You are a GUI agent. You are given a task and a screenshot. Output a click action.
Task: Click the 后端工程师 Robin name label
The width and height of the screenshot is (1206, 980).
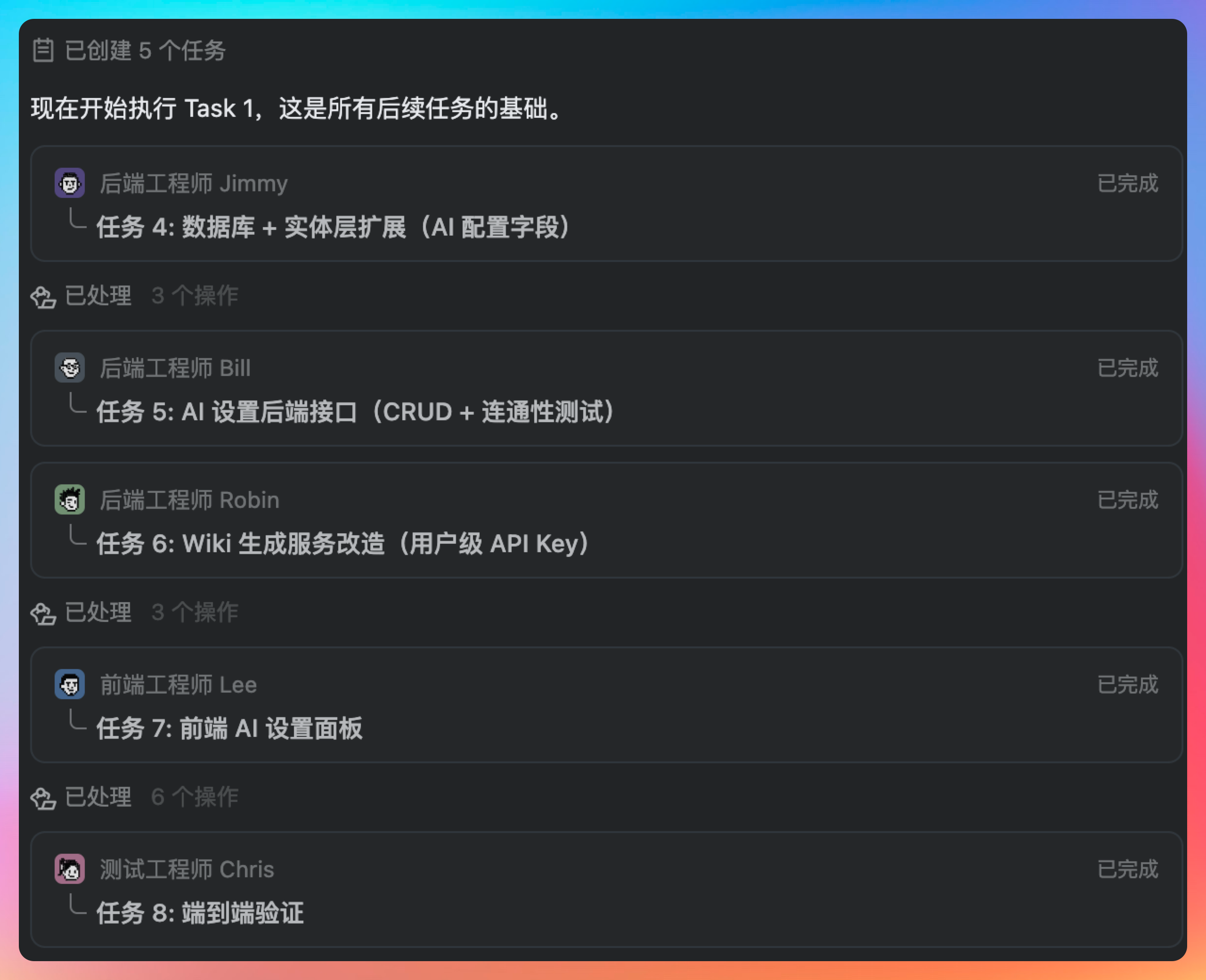(190, 500)
